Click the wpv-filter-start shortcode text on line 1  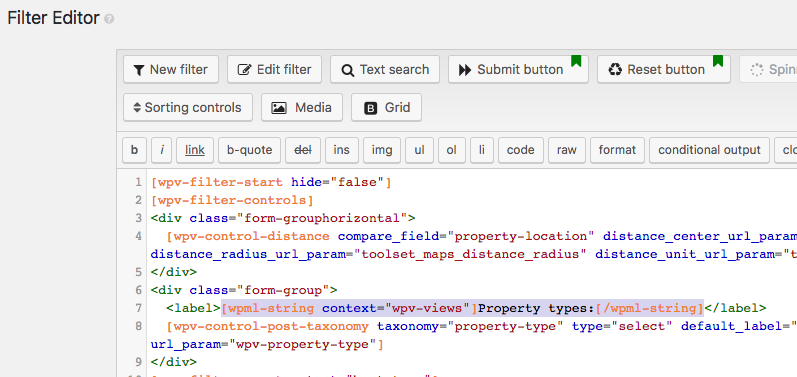point(221,182)
